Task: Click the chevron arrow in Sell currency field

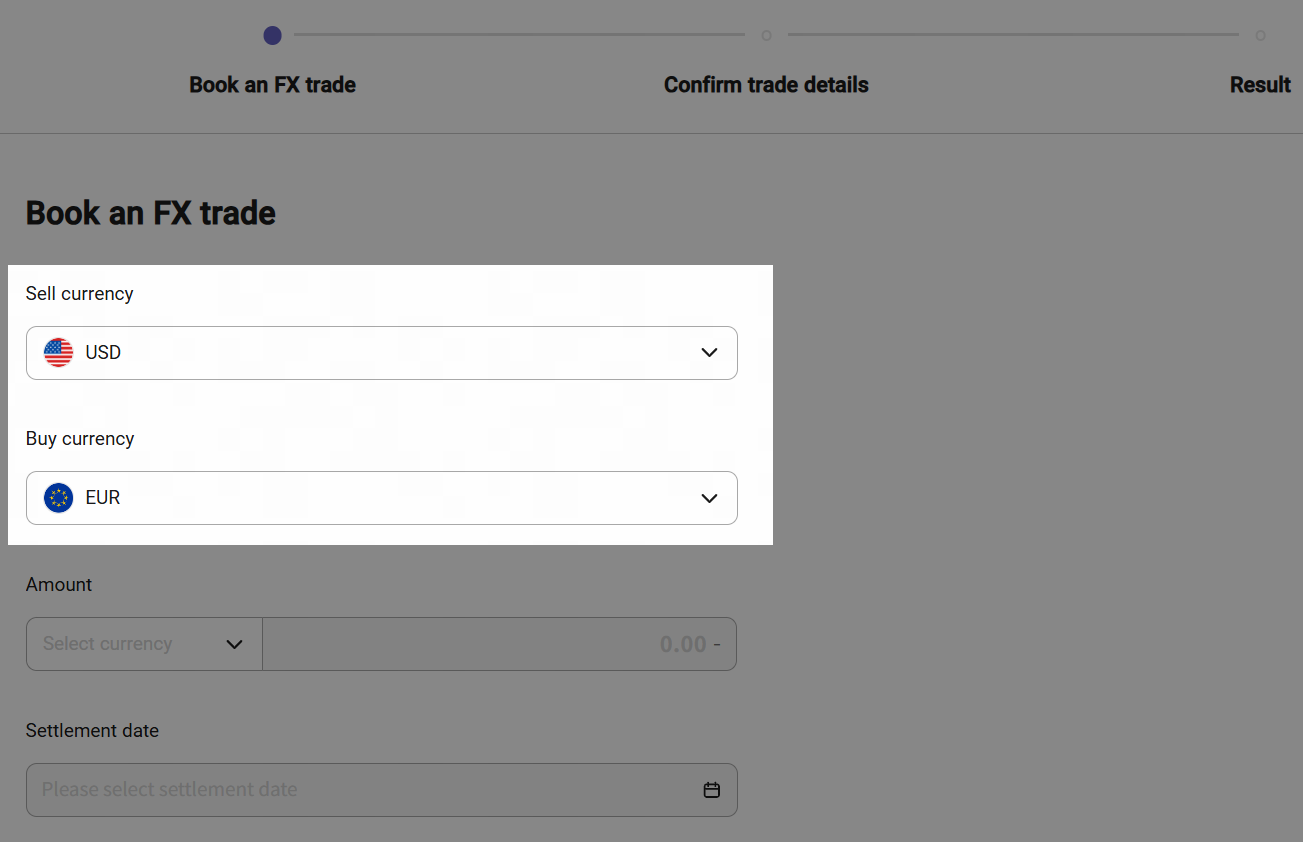Action: [x=709, y=353]
